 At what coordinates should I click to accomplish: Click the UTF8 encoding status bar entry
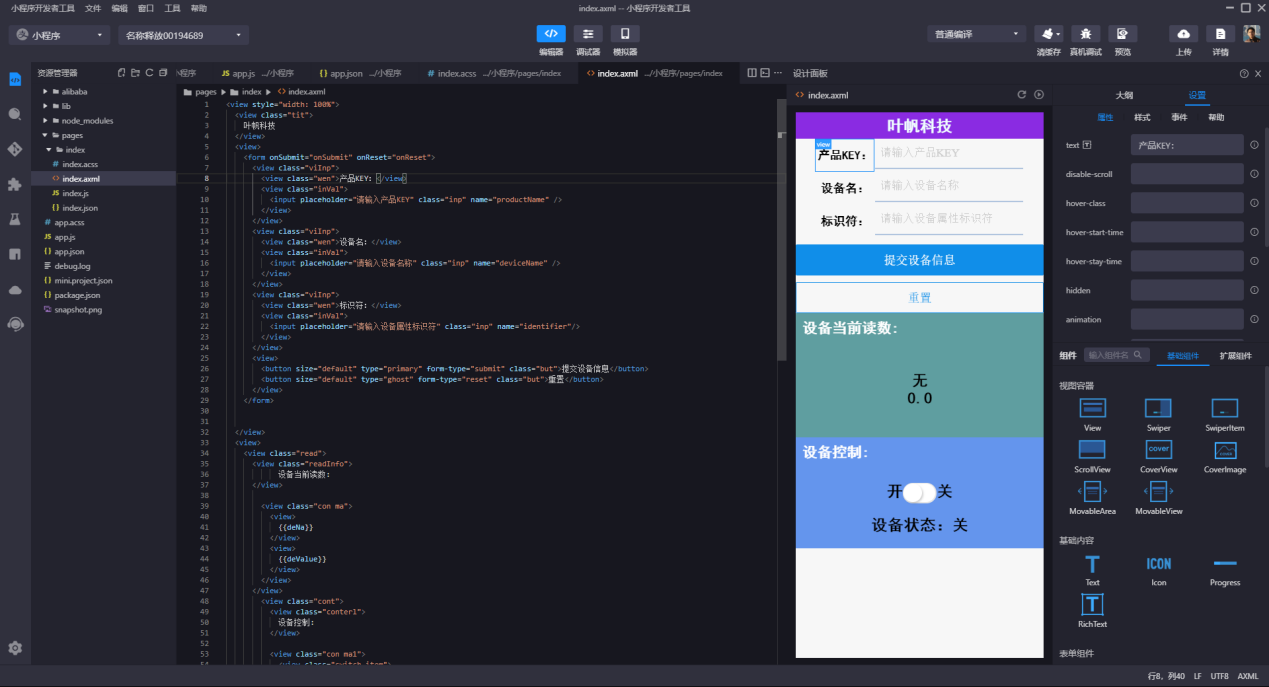[x=1220, y=677]
